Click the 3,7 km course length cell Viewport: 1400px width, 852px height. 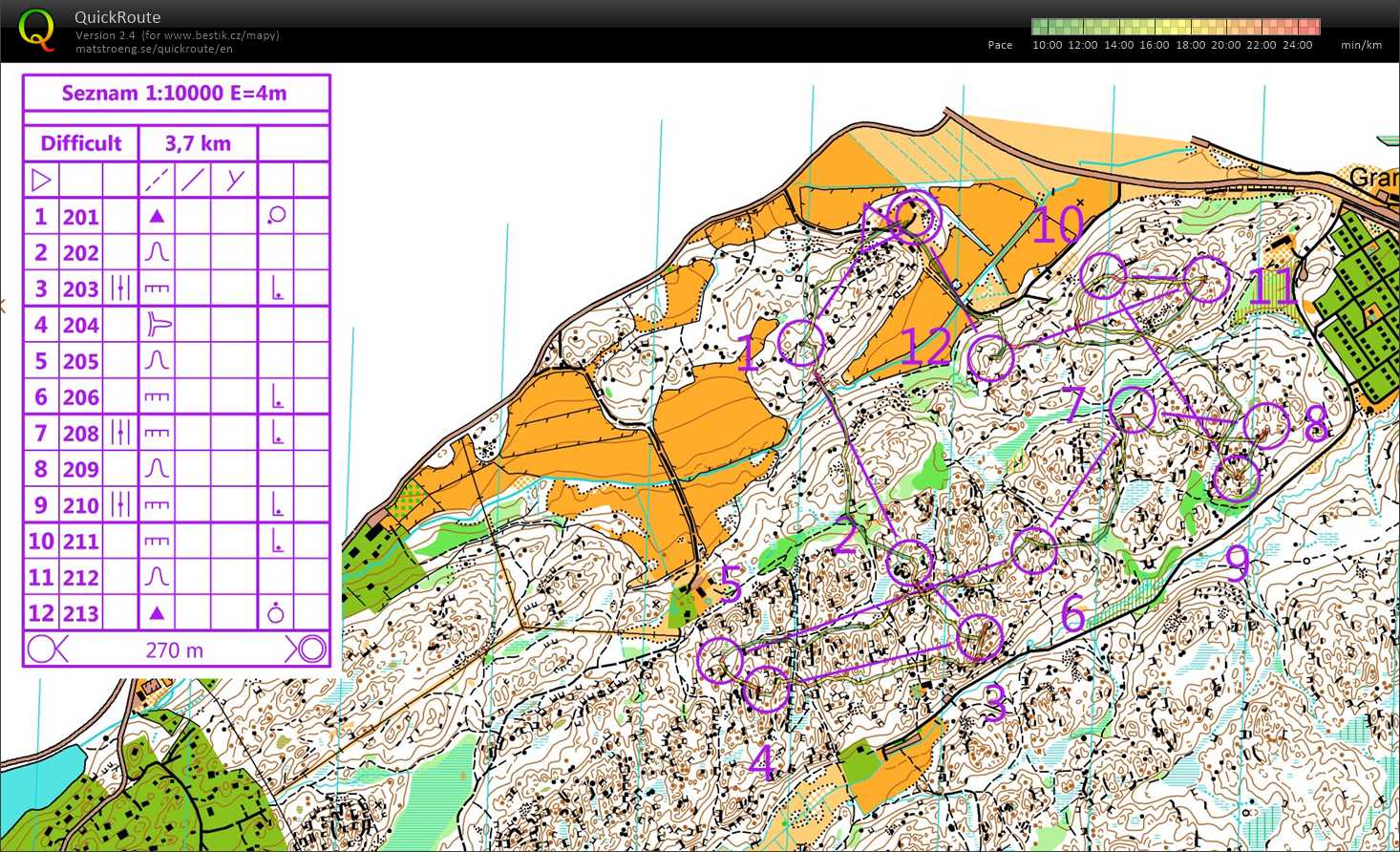click(x=198, y=143)
